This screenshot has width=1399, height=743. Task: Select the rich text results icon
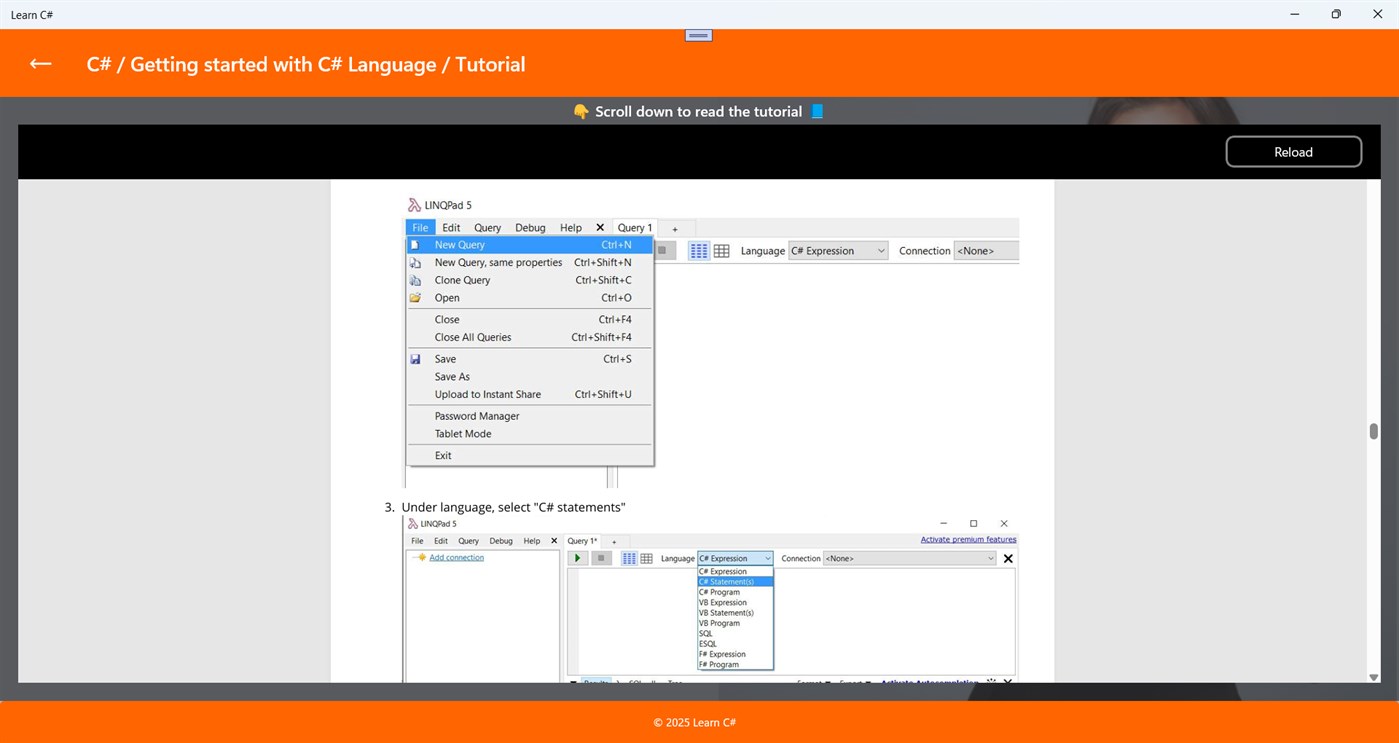coord(698,251)
